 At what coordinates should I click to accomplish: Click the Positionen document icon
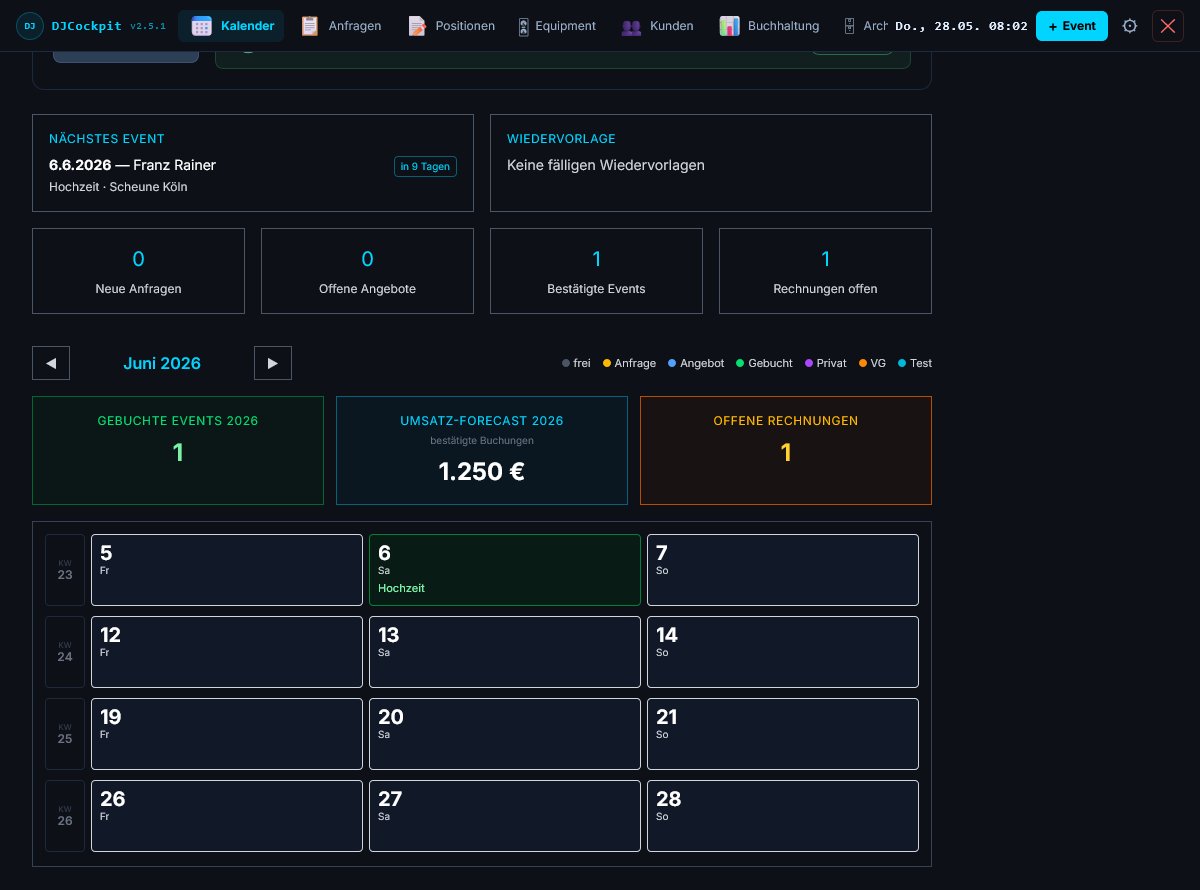click(x=417, y=26)
